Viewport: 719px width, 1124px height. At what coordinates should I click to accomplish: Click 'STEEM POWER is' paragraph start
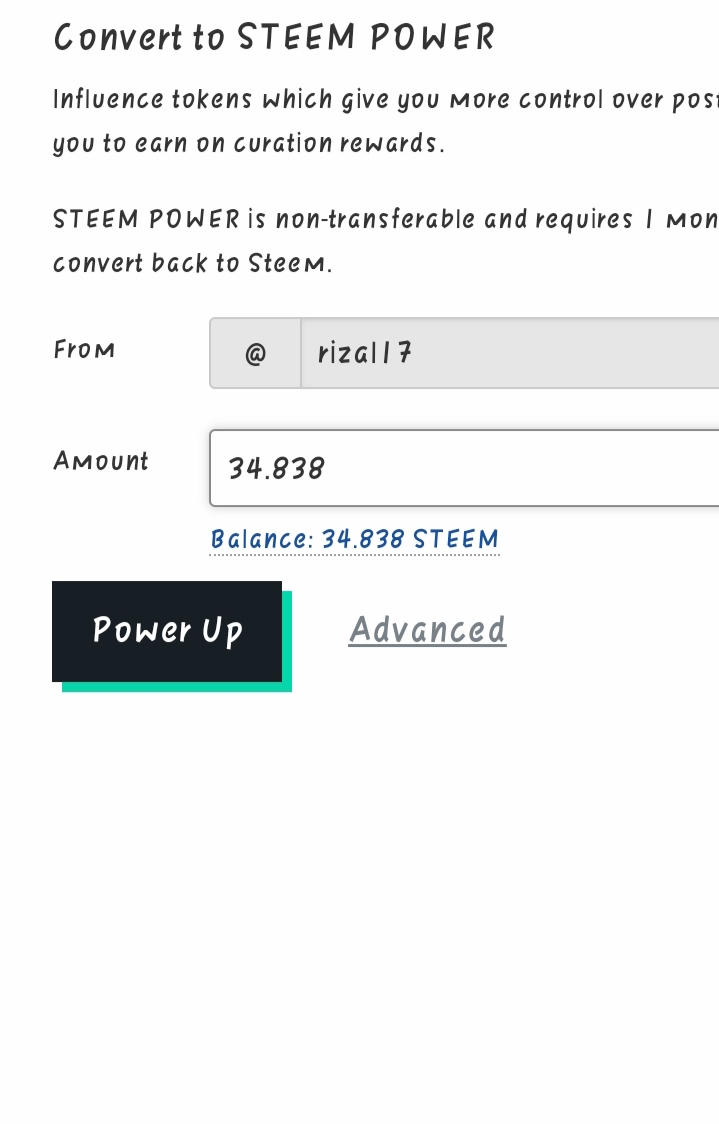pos(160,219)
